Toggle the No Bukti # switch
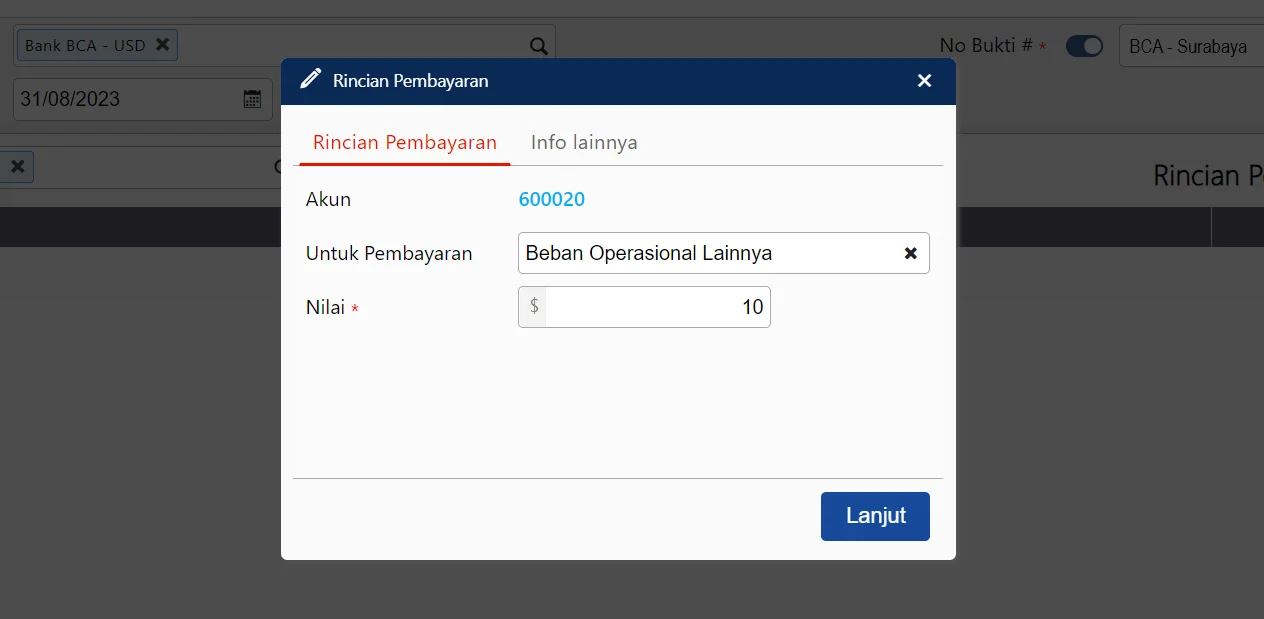1264x619 pixels. (x=1083, y=46)
